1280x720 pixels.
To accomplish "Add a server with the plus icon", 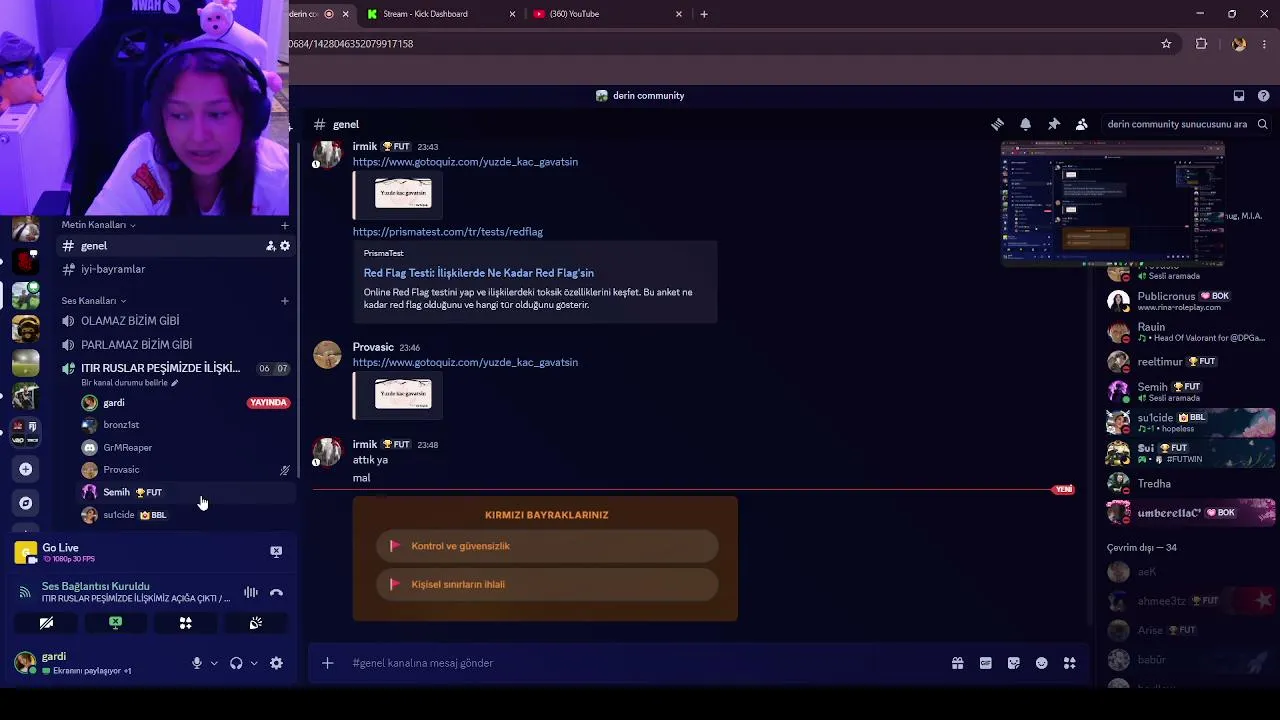I will coord(26,469).
